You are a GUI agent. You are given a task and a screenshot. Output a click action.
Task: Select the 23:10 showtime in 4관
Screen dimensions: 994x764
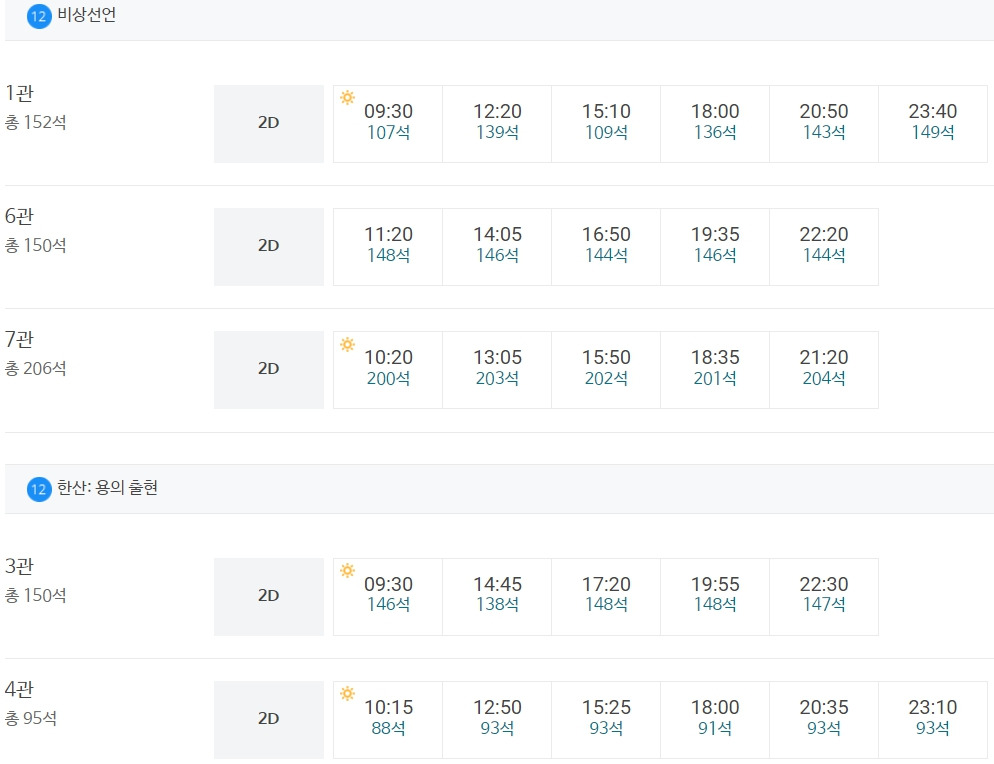click(x=933, y=720)
